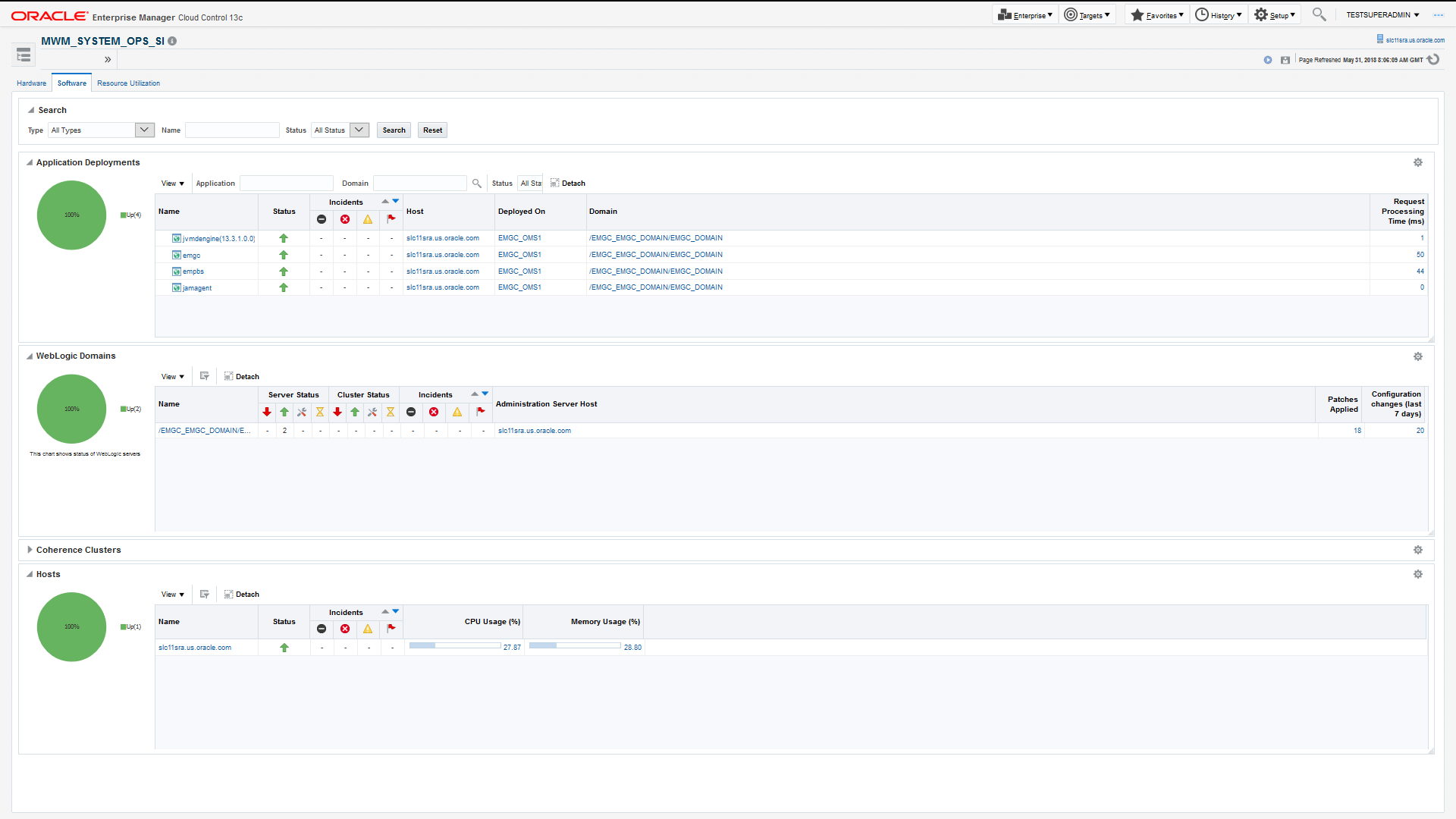1456x819 pixels.
Task: Open the Hosts section settings gear
Action: tap(1417, 574)
